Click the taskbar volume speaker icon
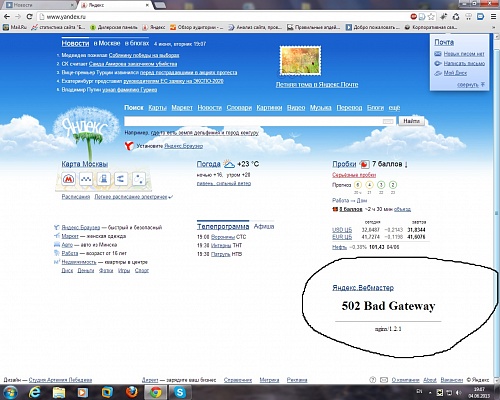The height and width of the screenshot is (400, 500). tap(459, 392)
